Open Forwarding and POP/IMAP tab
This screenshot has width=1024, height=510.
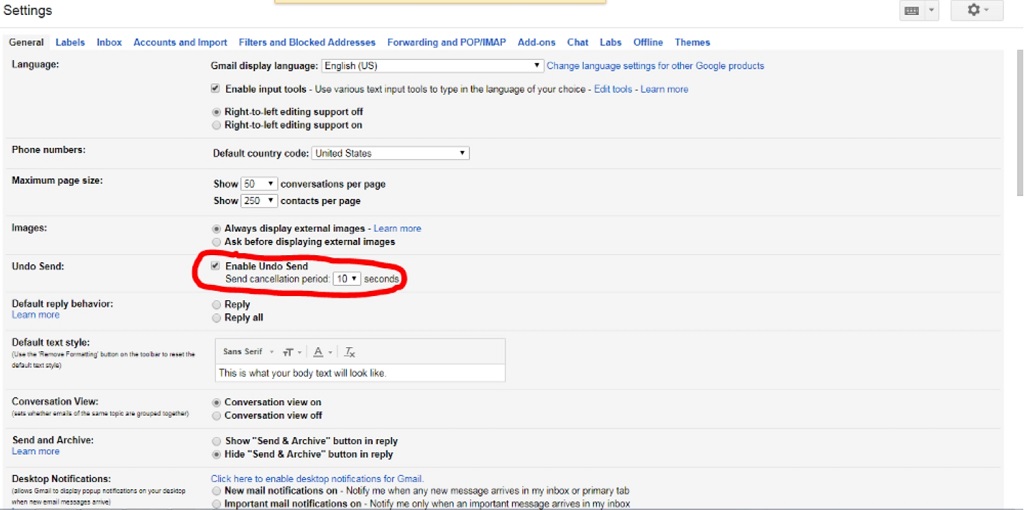[446, 42]
